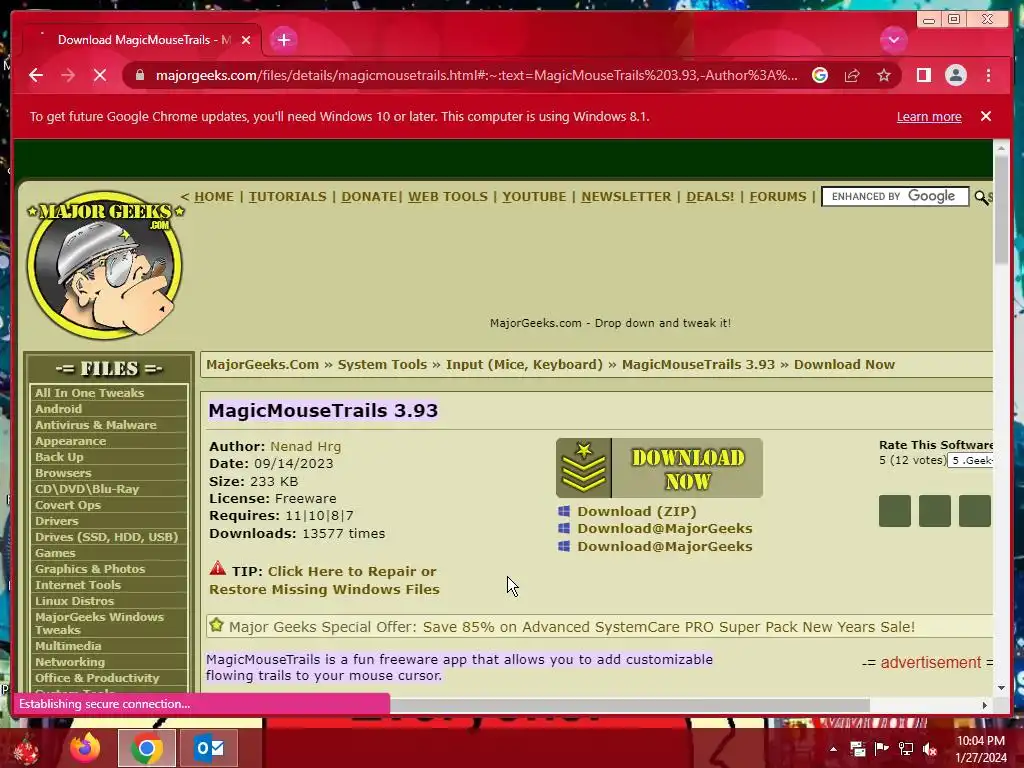This screenshot has width=1024, height=768.
Task: Share this page via the share icon
Action: 852,75
